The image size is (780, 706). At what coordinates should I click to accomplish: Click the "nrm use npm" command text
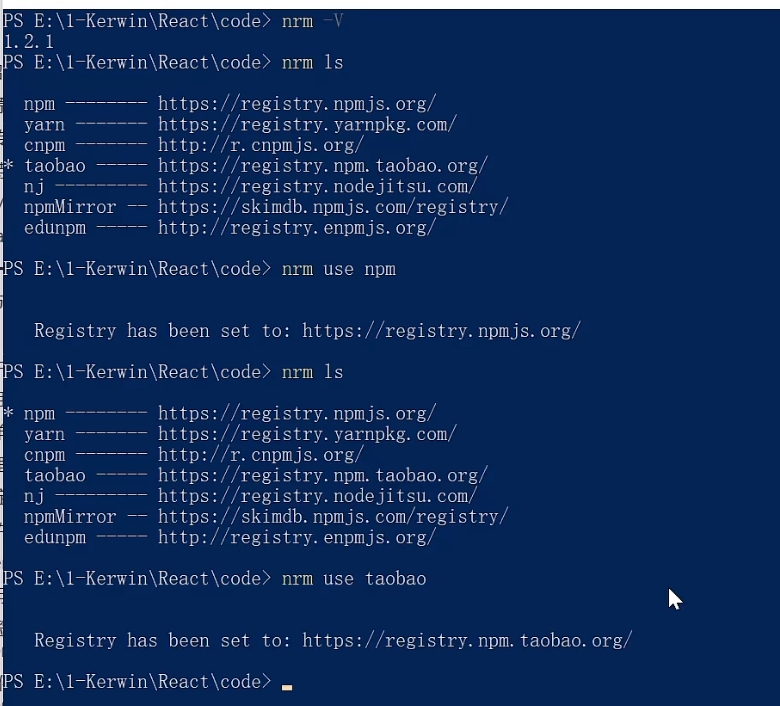(339, 269)
